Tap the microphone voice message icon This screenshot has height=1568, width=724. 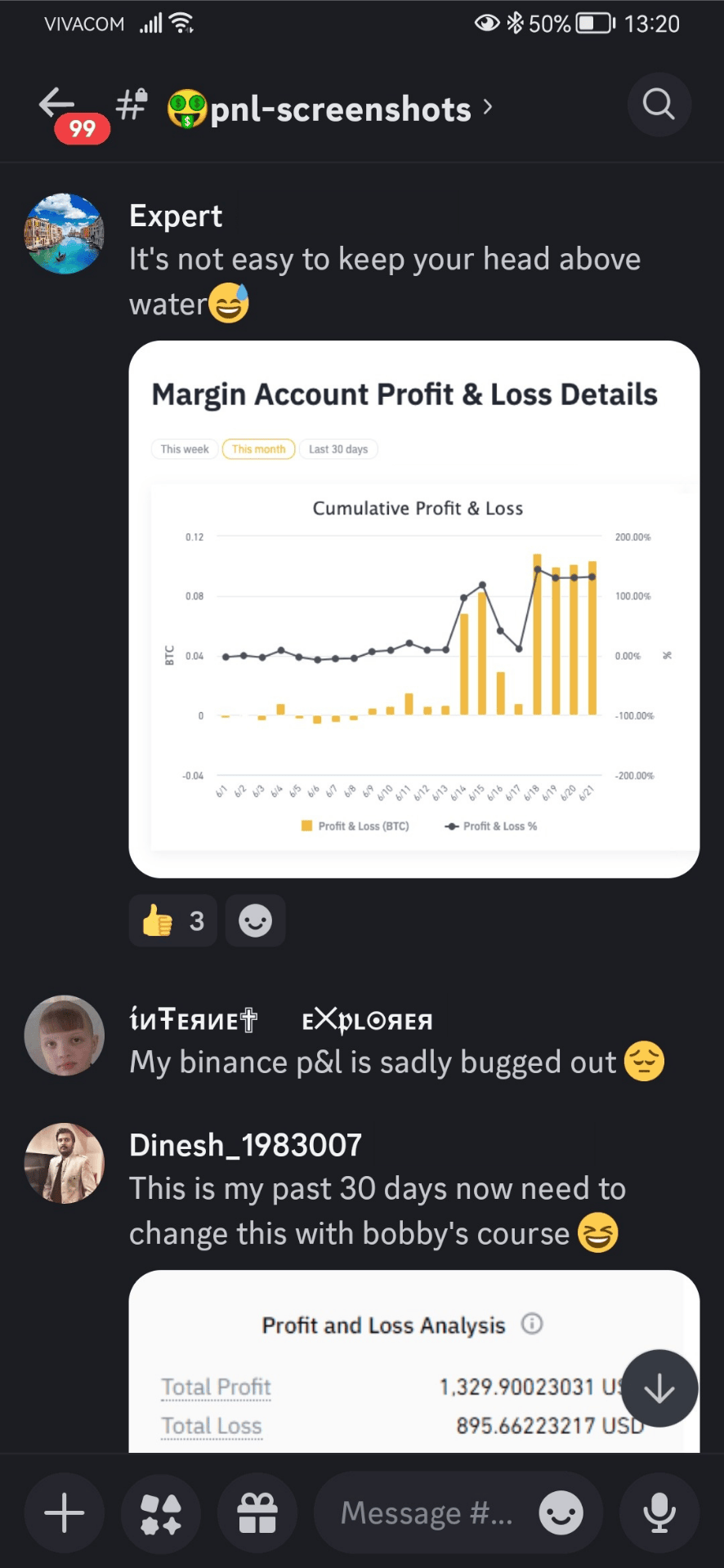tap(659, 1513)
